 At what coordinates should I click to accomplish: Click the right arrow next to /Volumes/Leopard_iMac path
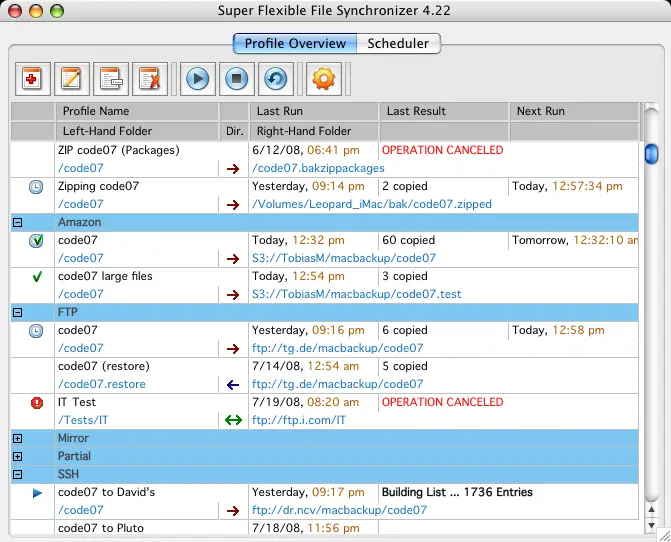233,205
